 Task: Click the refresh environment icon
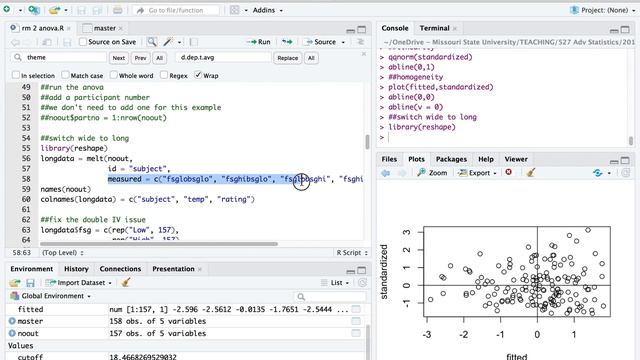click(362, 282)
